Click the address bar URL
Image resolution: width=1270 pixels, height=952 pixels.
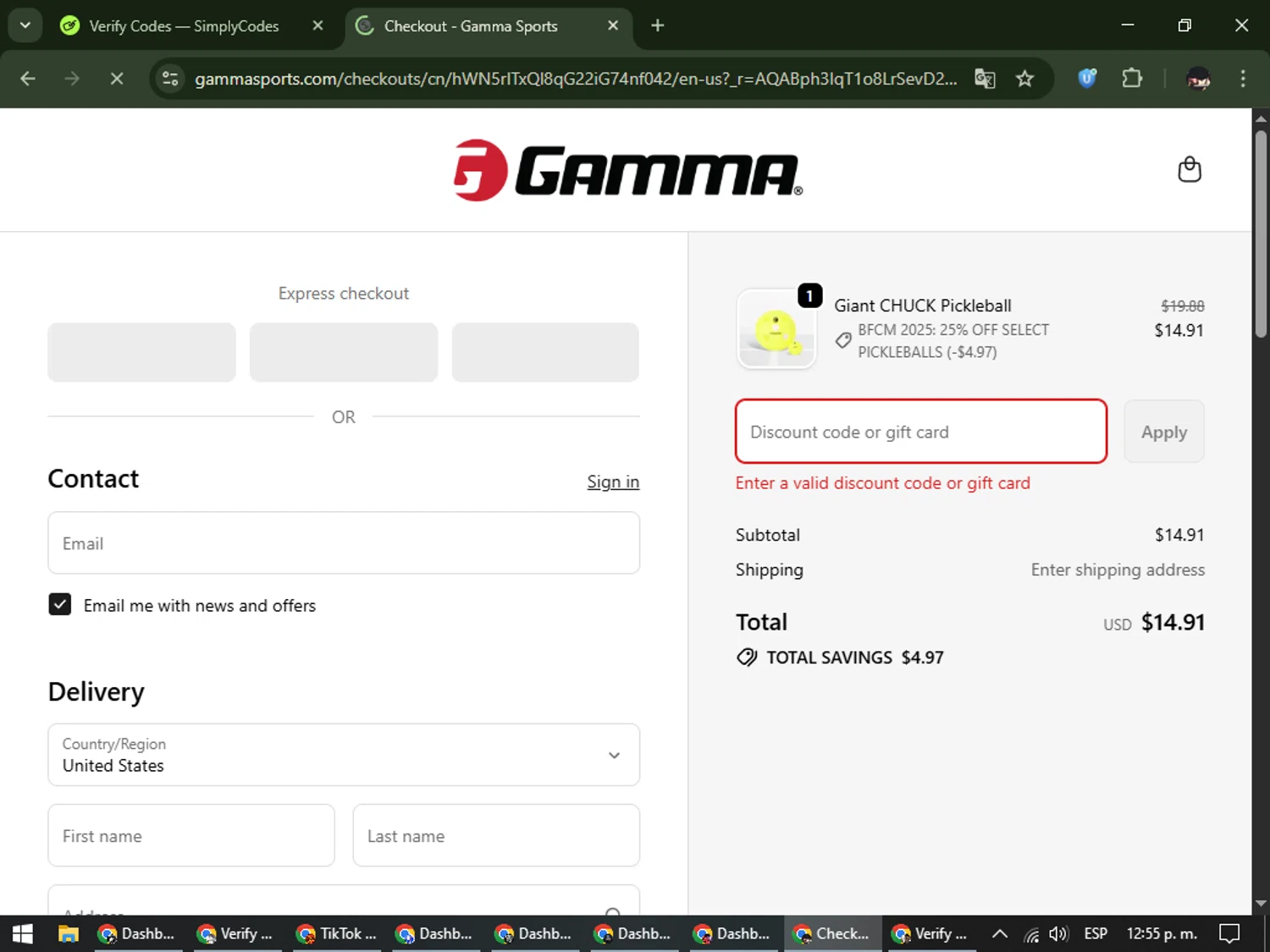(576, 79)
